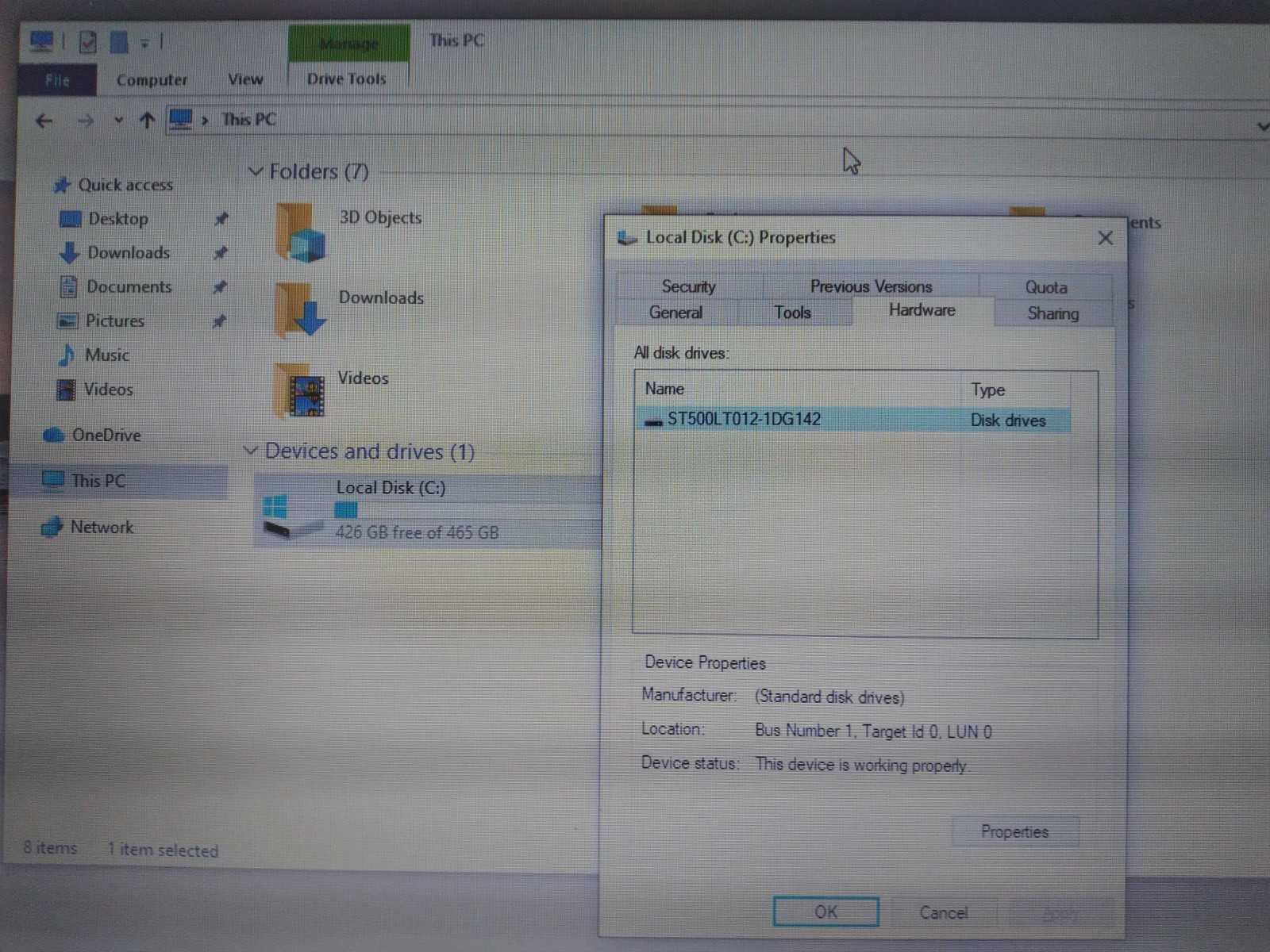This screenshot has height=952, width=1270.
Task: Open Pictures in the navigation pane
Action: (115, 321)
